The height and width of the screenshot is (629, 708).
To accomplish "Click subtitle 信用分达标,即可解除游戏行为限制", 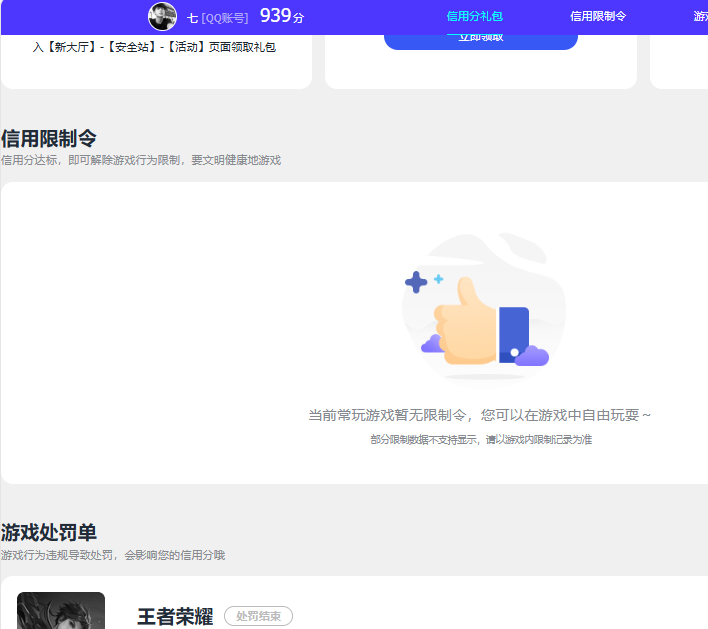I will (x=90, y=160).
